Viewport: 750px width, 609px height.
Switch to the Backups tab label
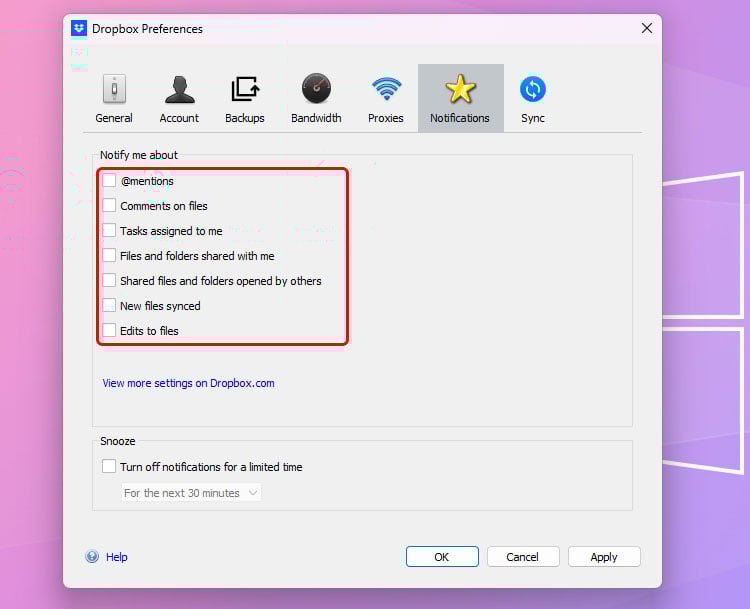pos(245,118)
